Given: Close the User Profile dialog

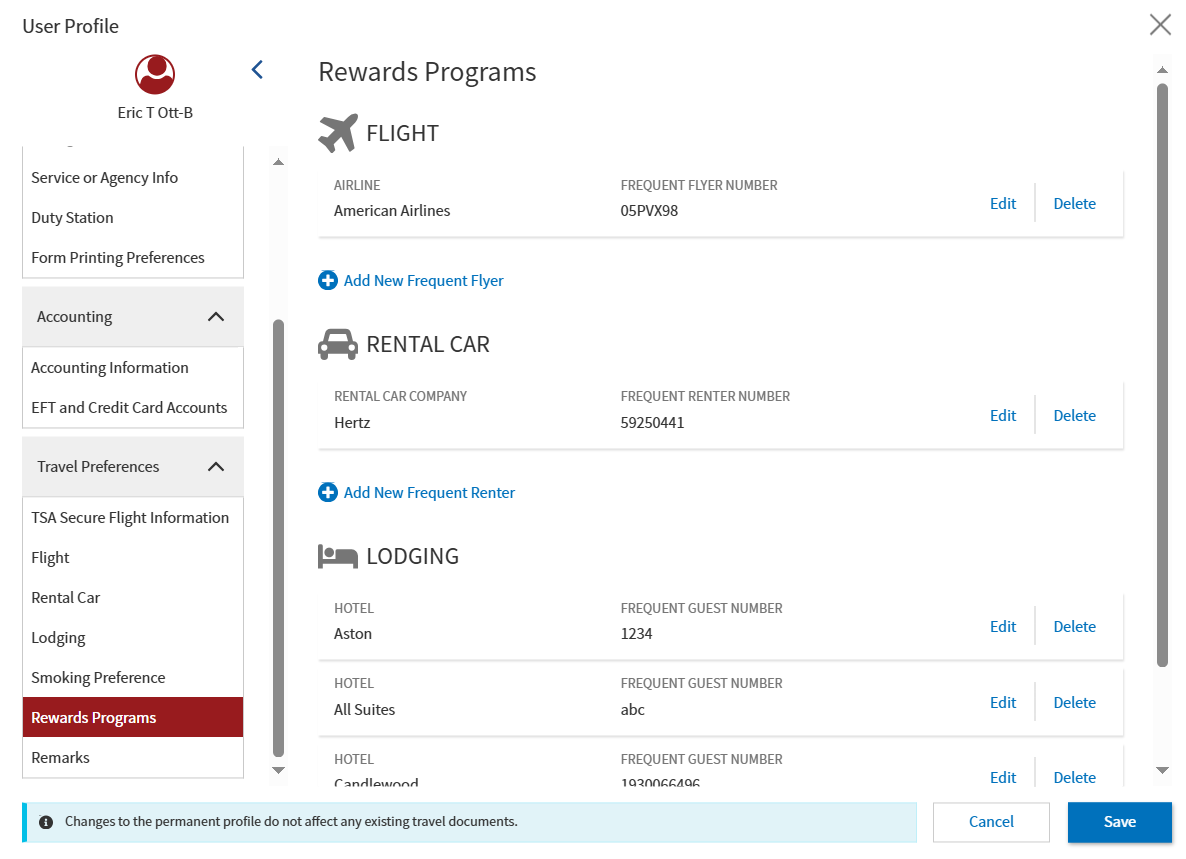Looking at the screenshot, I should 1160,25.
